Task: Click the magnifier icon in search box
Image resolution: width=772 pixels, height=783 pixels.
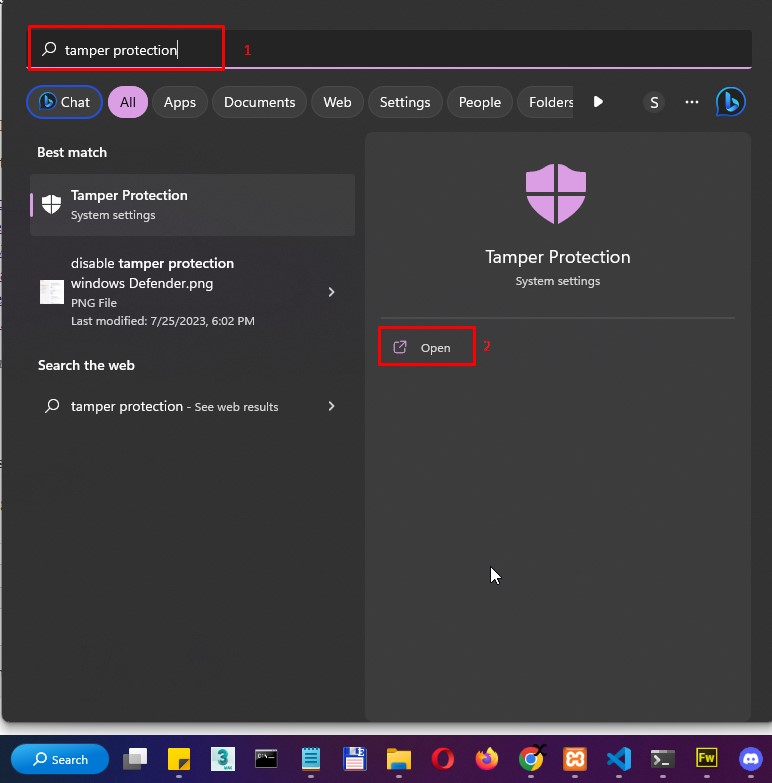Action: coord(49,49)
